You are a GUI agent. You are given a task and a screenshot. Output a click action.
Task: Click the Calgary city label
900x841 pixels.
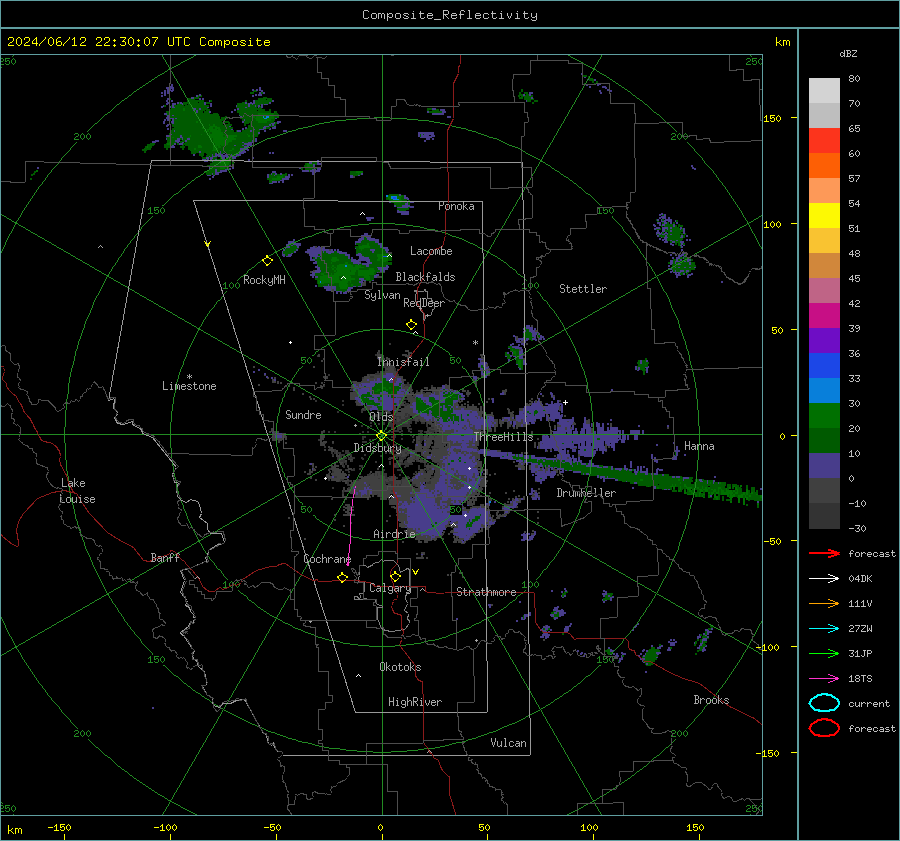390,588
